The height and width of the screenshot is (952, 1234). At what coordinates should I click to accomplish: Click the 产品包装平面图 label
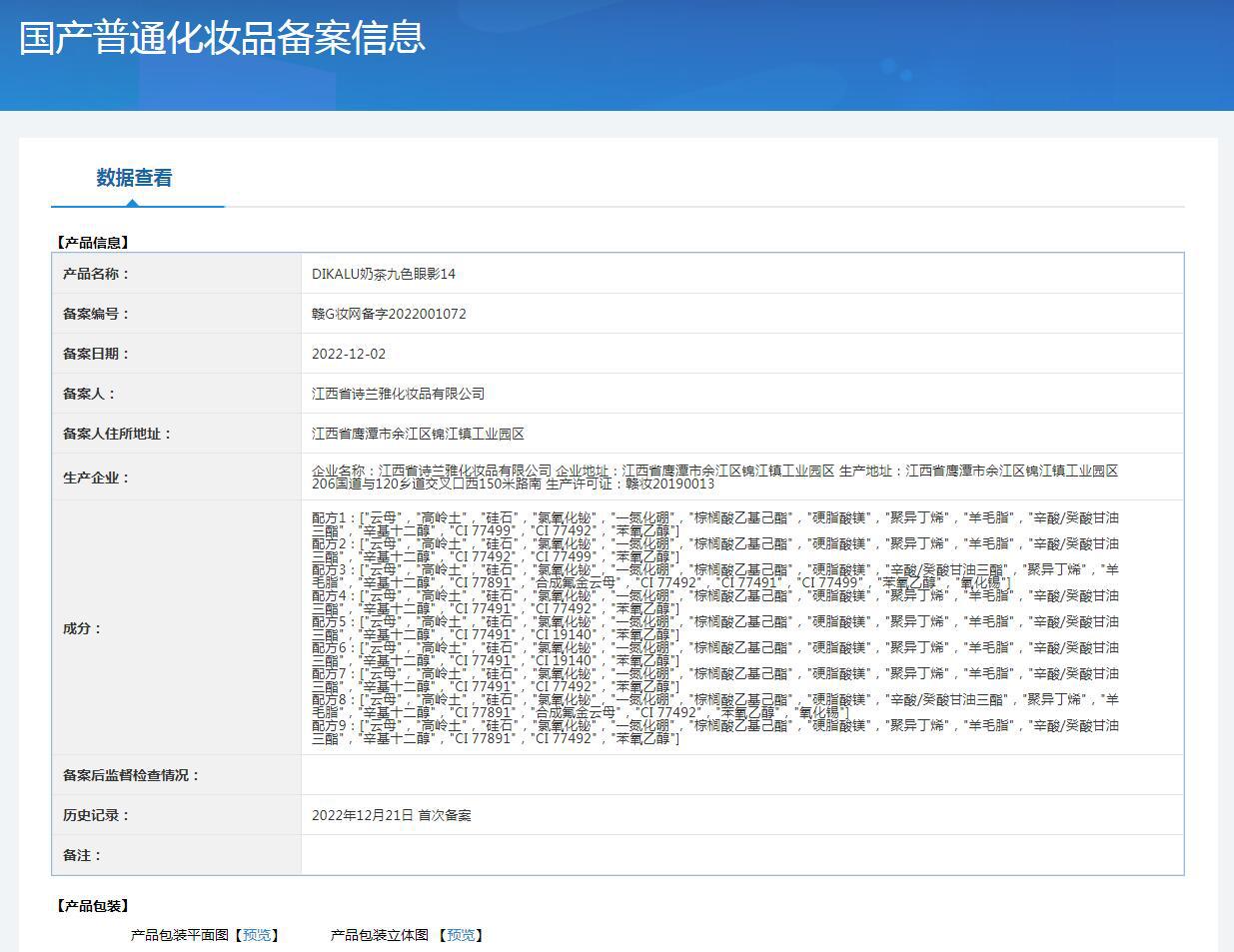tap(179, 935)
